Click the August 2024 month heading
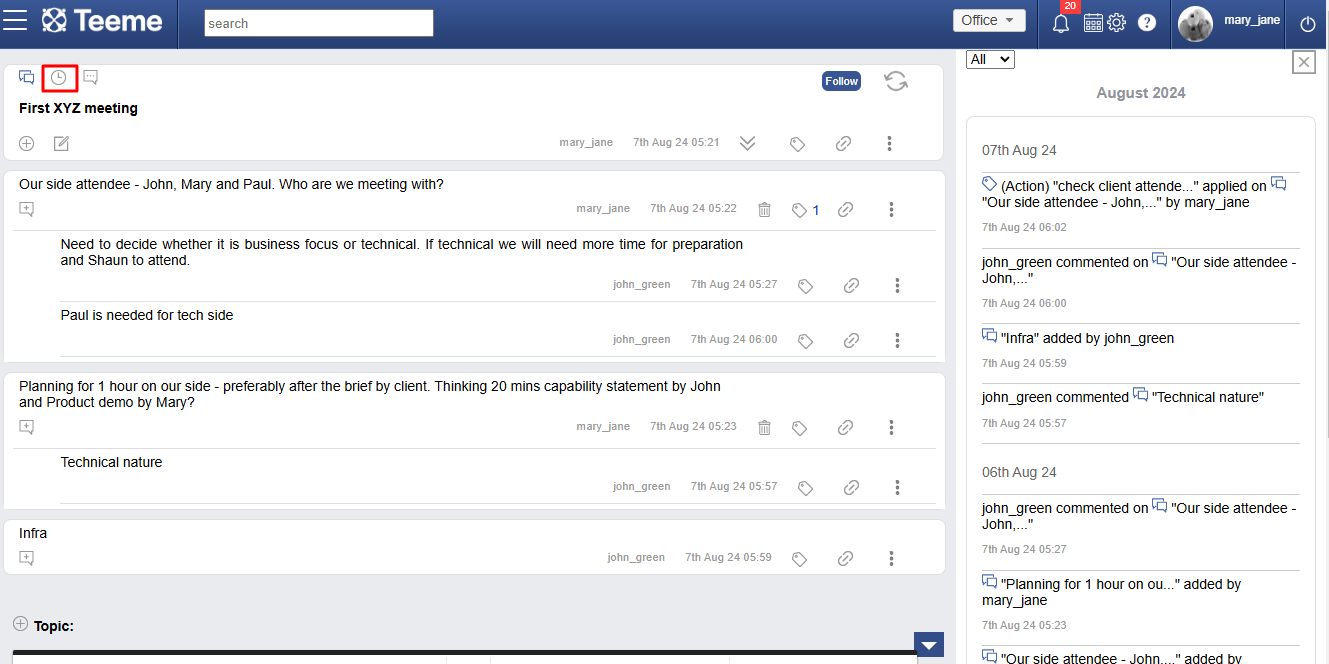 point(1141,93)
